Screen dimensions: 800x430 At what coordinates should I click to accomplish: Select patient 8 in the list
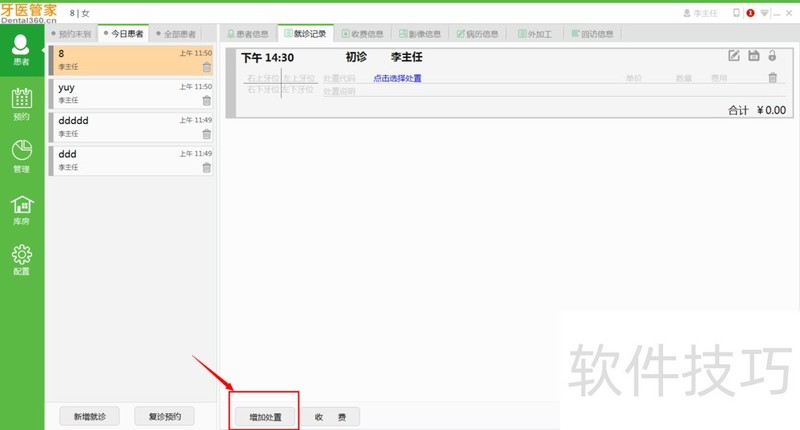pos(131,60)
